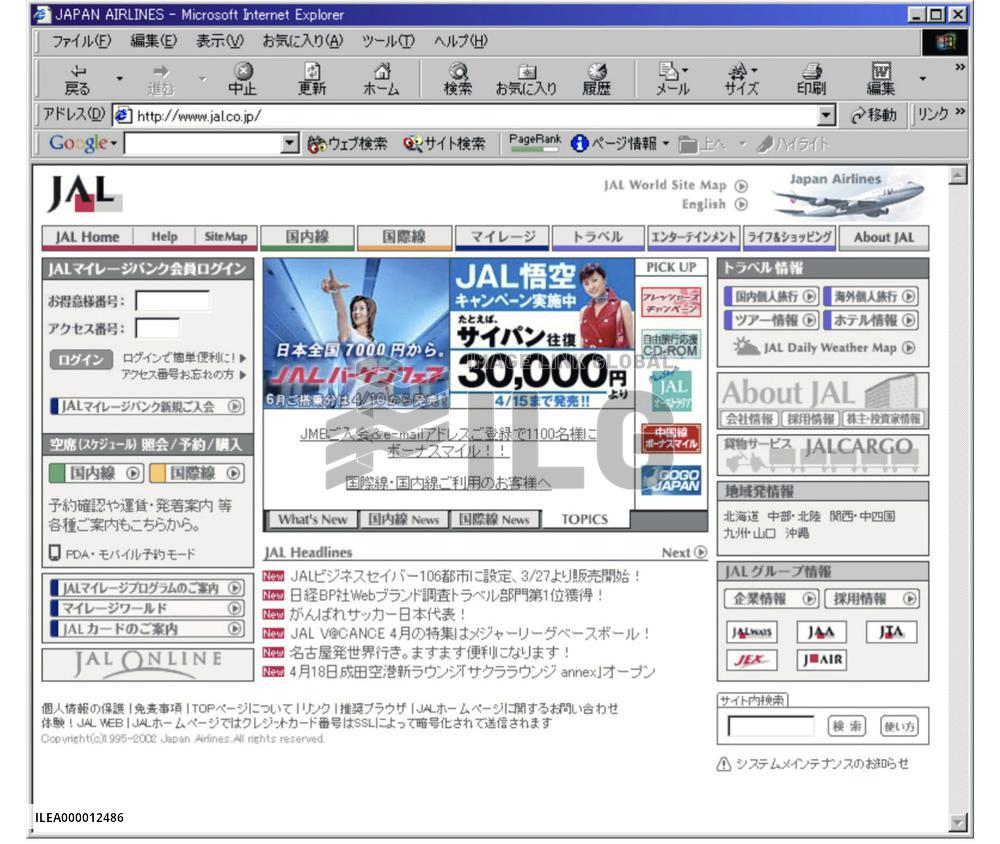Click the サイト内検索 text field
The image size is (1000, 844).
(x=771, y=726)
